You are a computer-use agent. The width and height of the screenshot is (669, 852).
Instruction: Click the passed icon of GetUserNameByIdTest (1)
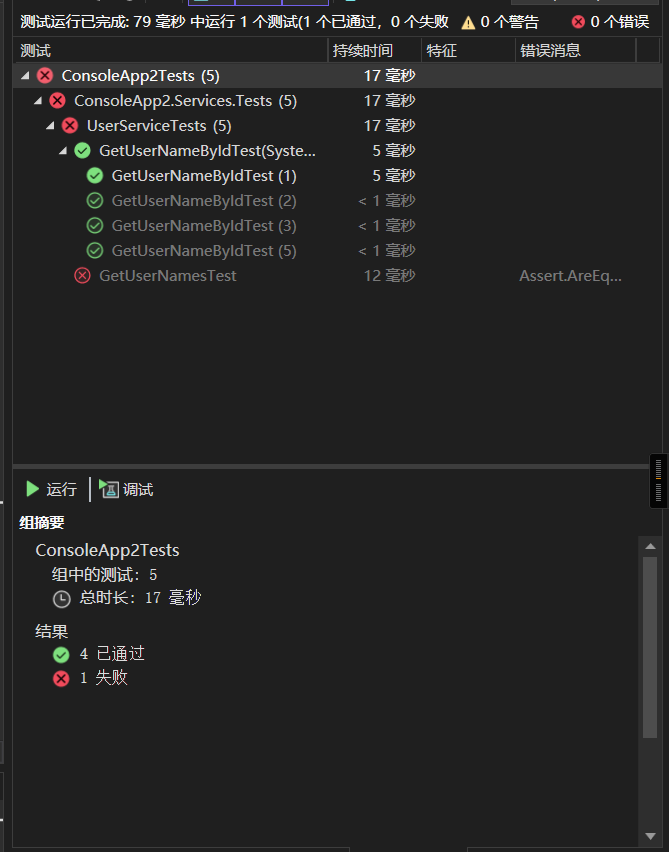(95, 176)
